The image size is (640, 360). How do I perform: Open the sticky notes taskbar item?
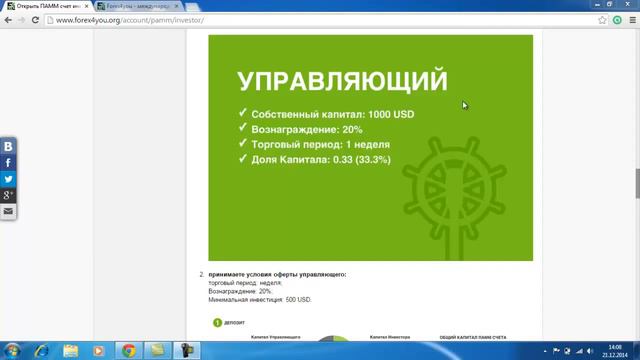(x=158, y=351)
